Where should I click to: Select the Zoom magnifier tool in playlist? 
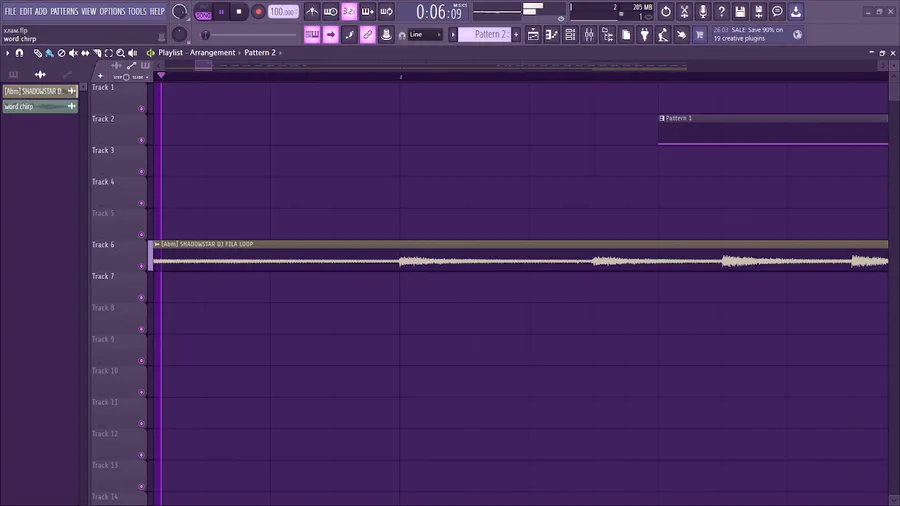pos(121,53)
